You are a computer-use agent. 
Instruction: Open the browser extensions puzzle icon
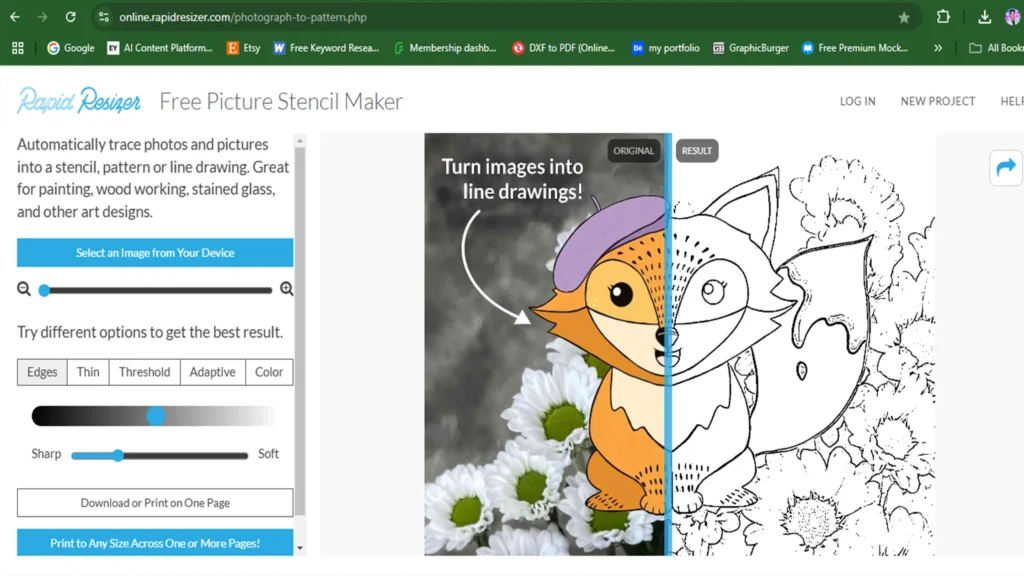pos(943,17)
